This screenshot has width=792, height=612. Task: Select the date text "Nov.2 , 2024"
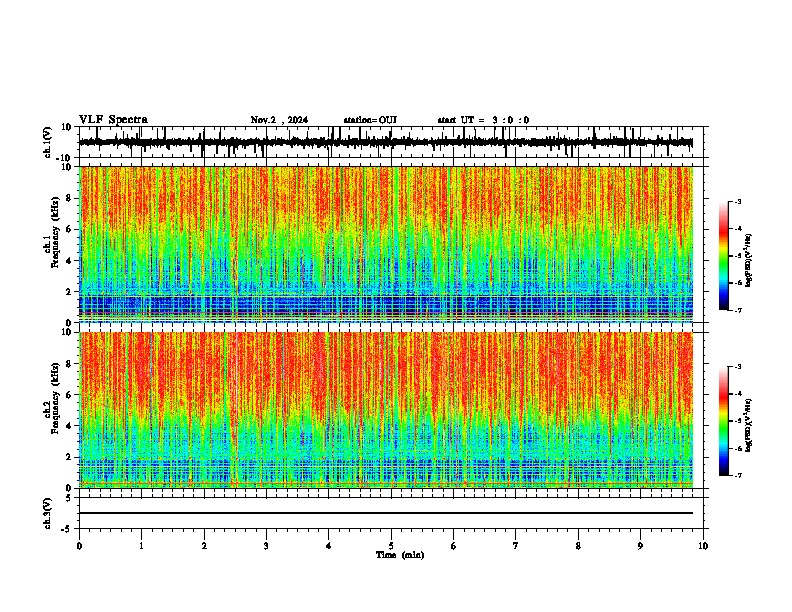[279, 120]
